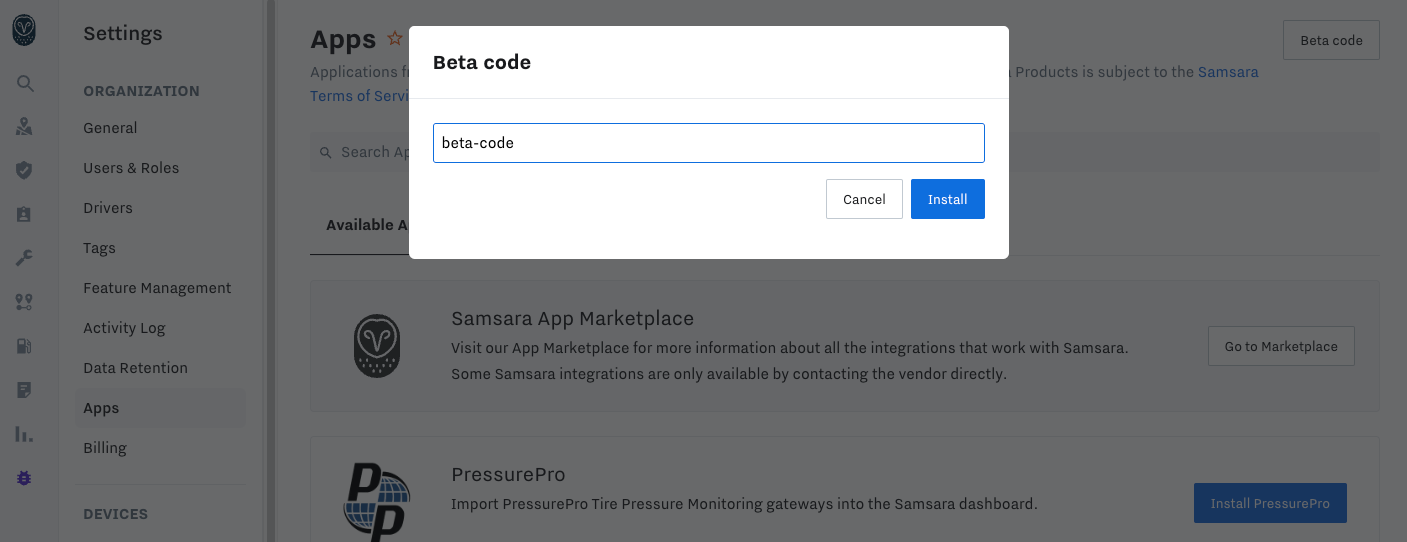This screenshot has height=542, width=1407.
Task: Click the Samsara App Marketplace heading
Action: coord(572,319)
